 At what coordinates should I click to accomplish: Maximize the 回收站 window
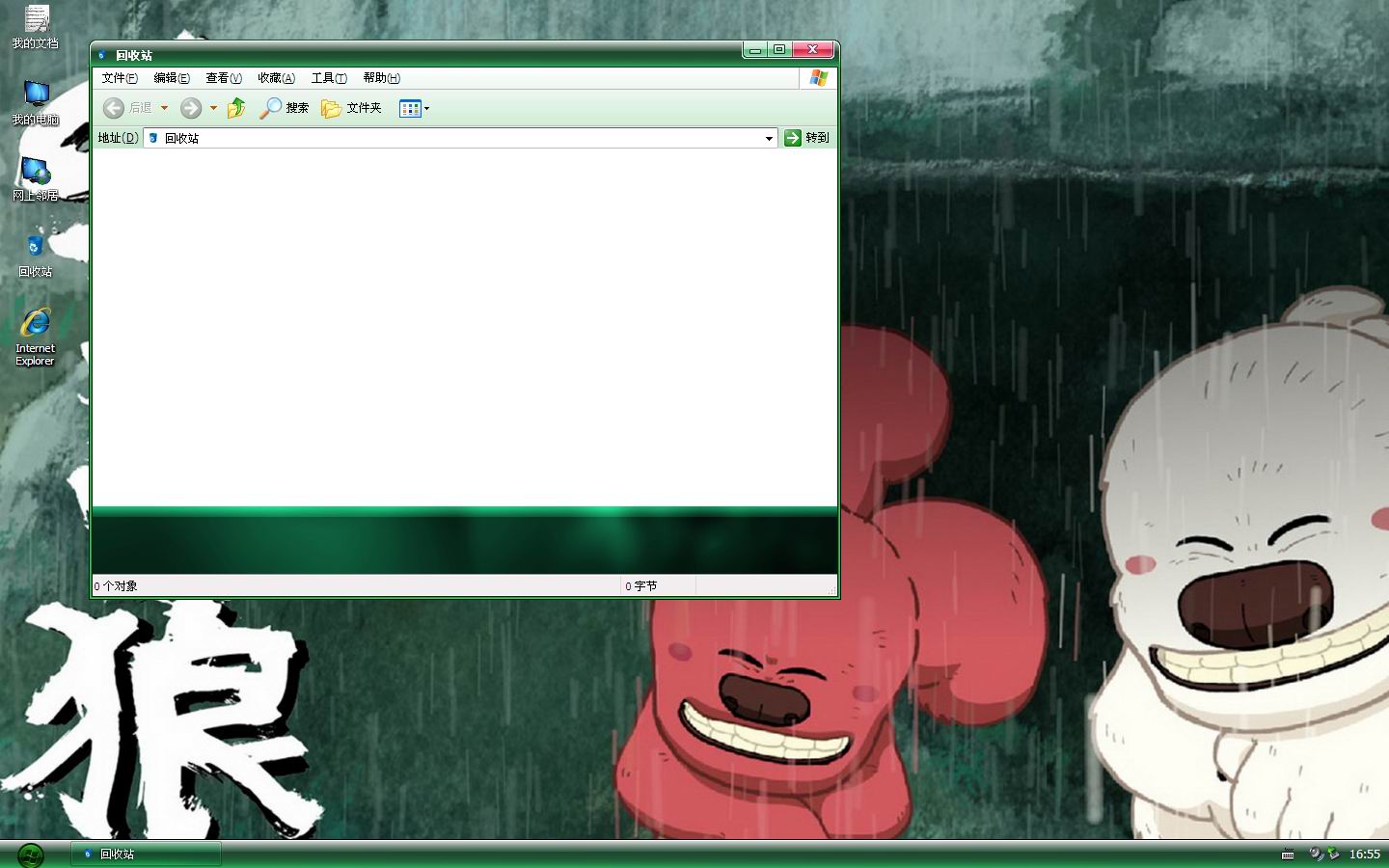779,50
